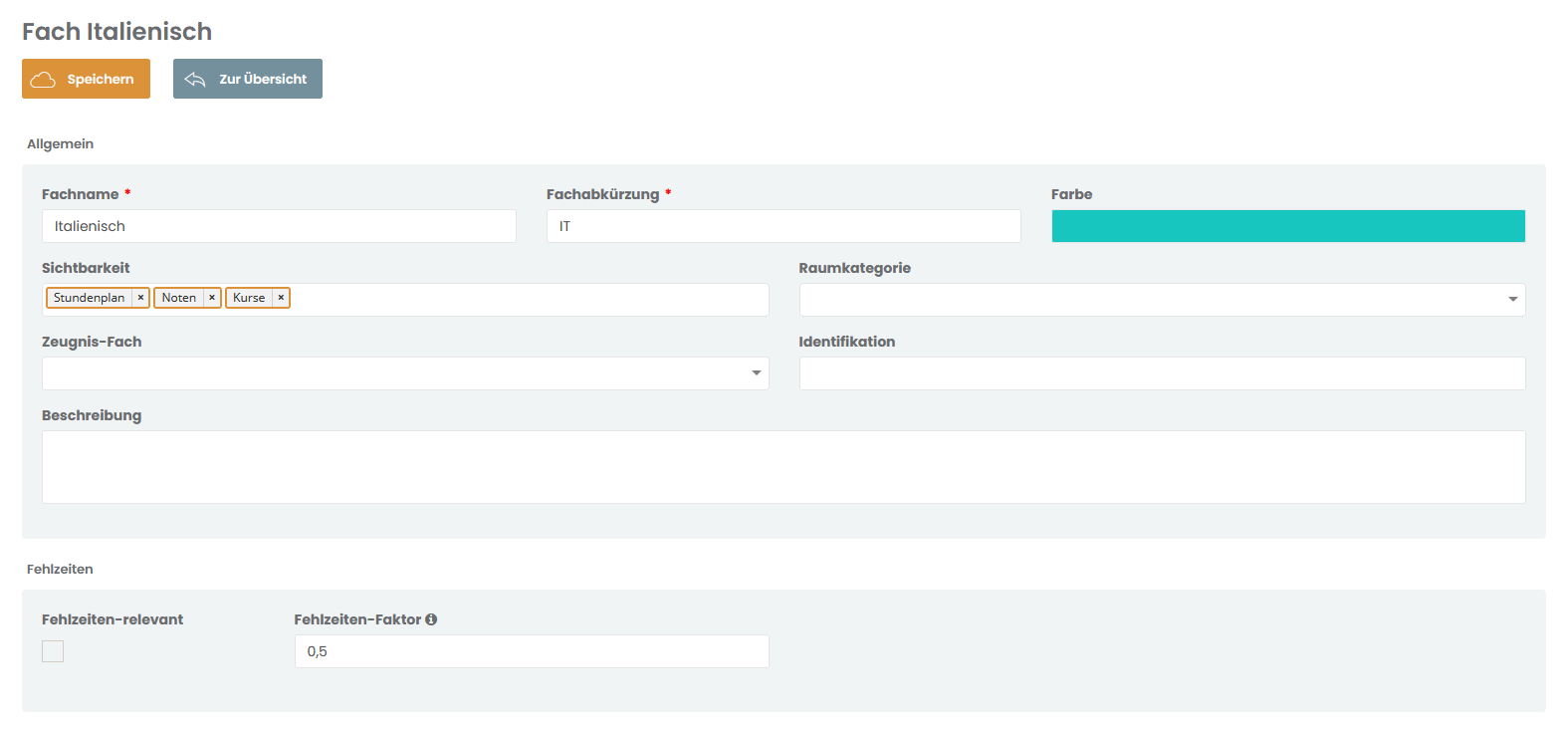Remove the Stundenplan visibility tag
The image size is (1568, 729).
tap(140, 298)
